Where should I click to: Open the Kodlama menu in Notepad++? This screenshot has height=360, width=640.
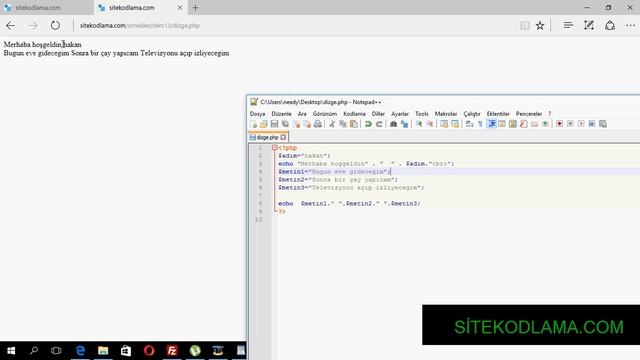354,114
